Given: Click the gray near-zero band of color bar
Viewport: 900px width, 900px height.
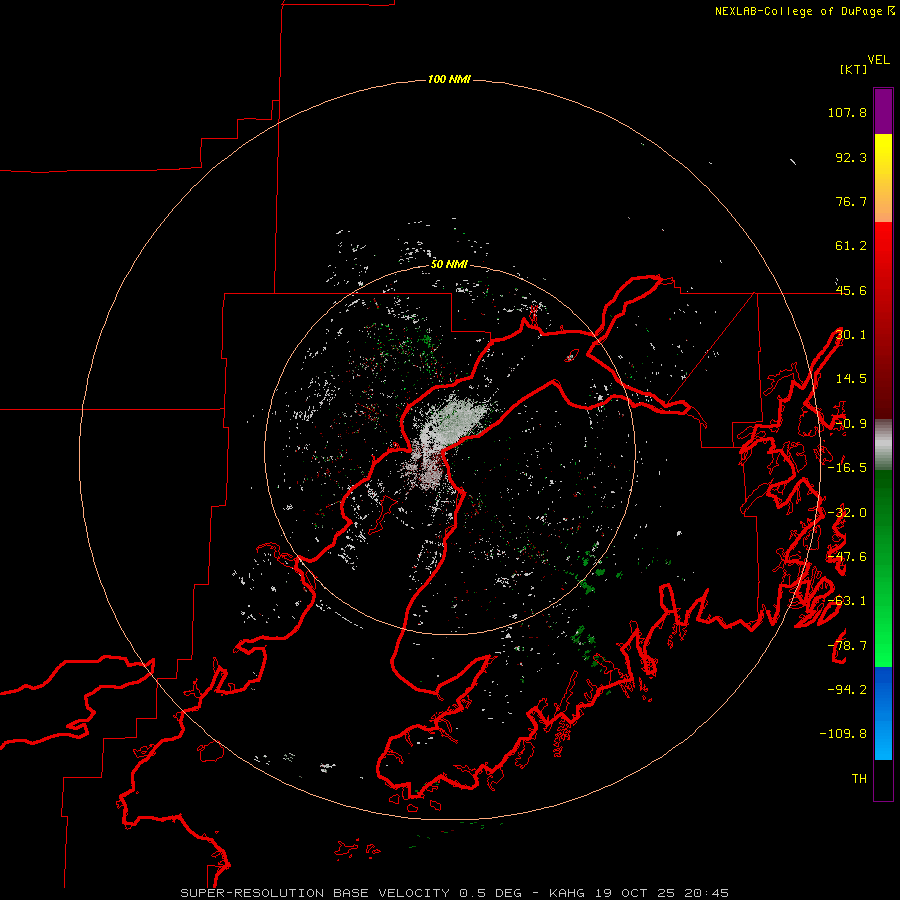Looking at the screenshot, I should coord(883,445).
